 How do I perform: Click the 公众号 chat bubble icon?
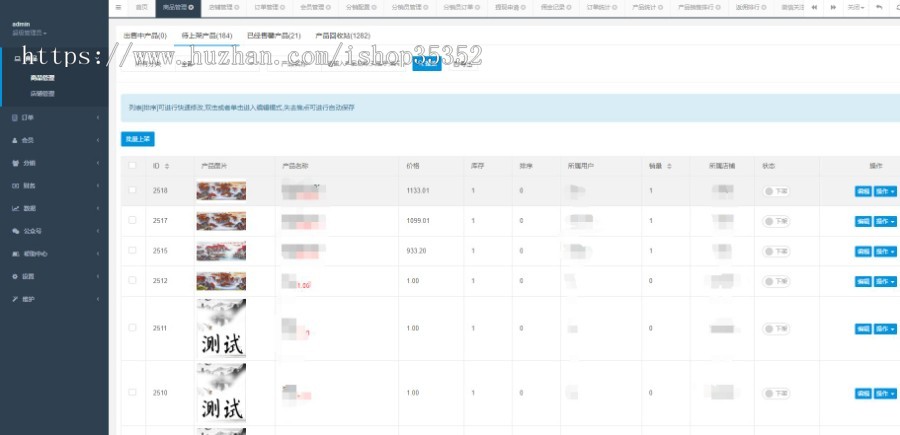[15, 231]
